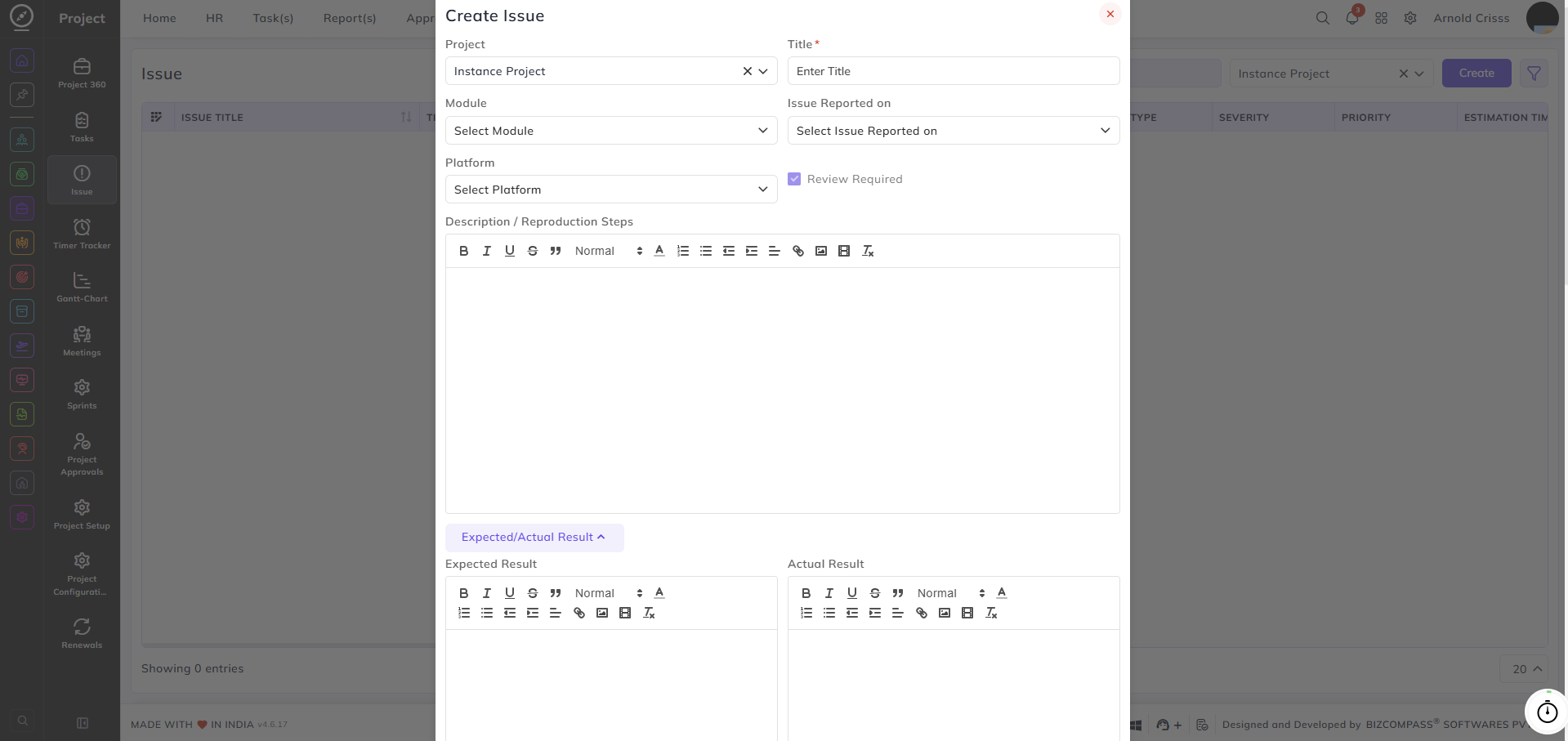Click inside the Expected Result text area
The width and height of the screenshot is (1568, 741).
click(611, 685)
